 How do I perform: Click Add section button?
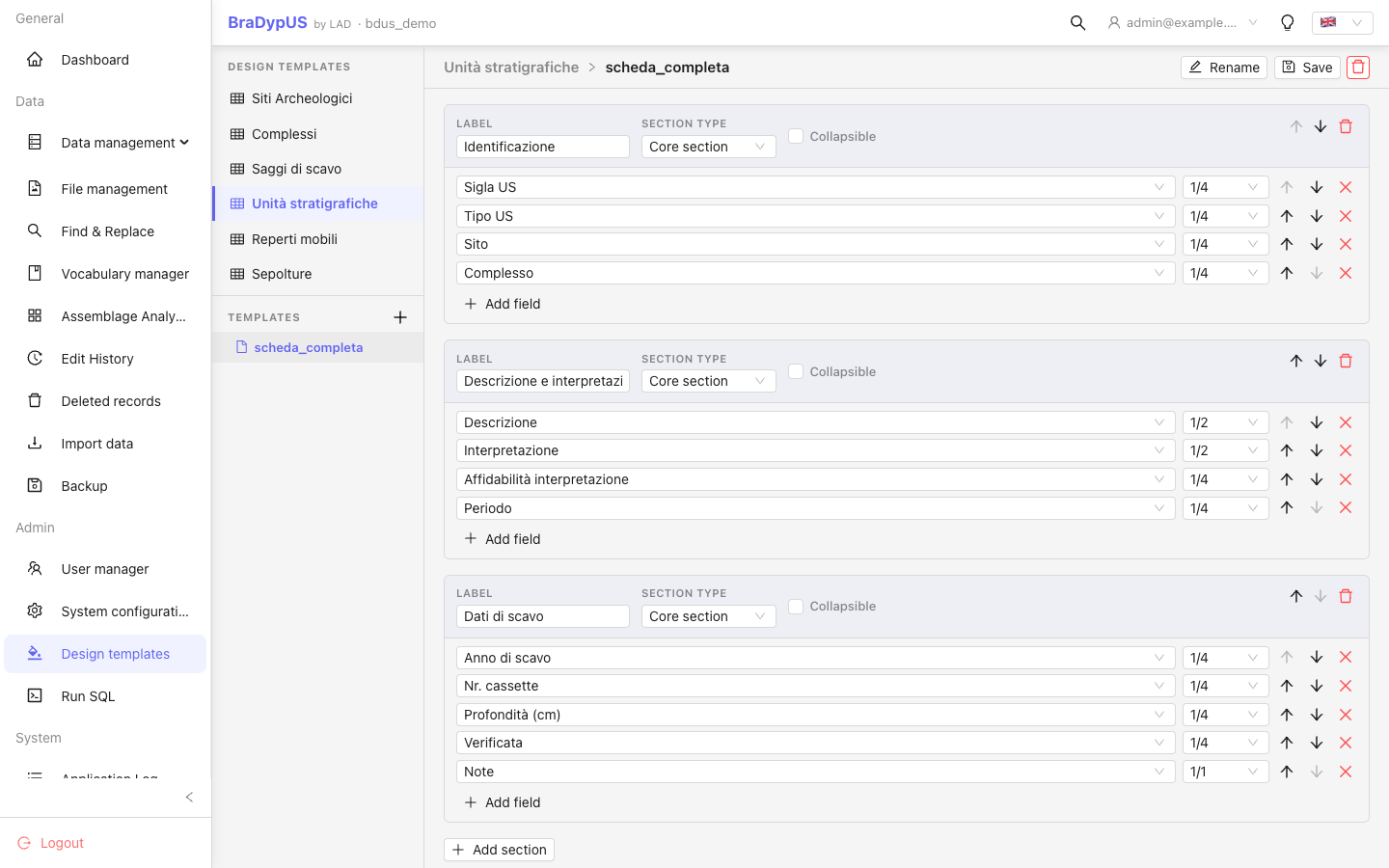pyautogui.click(x=499, y=850)
